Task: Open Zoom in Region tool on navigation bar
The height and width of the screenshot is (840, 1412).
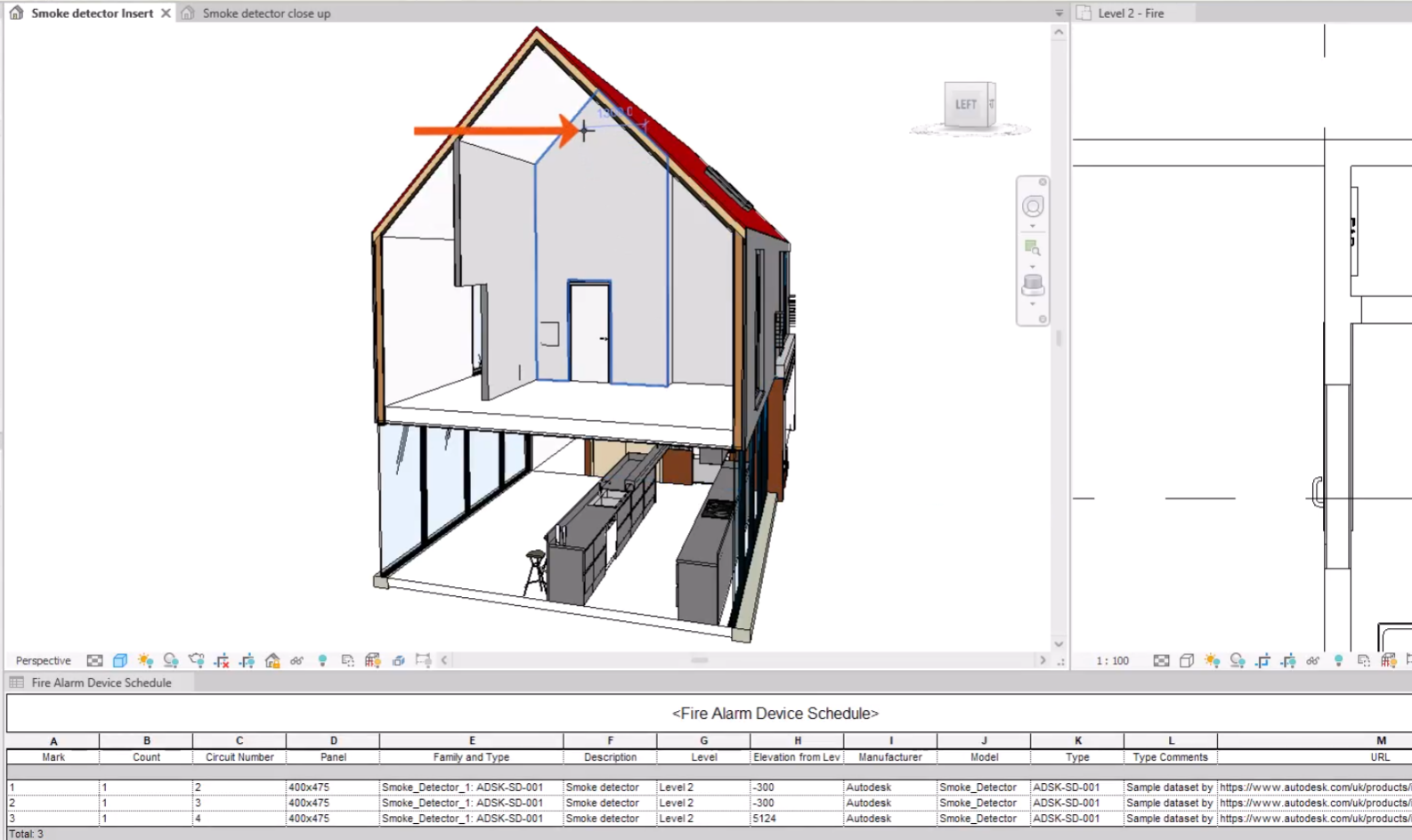Action: click(1032, 247)
